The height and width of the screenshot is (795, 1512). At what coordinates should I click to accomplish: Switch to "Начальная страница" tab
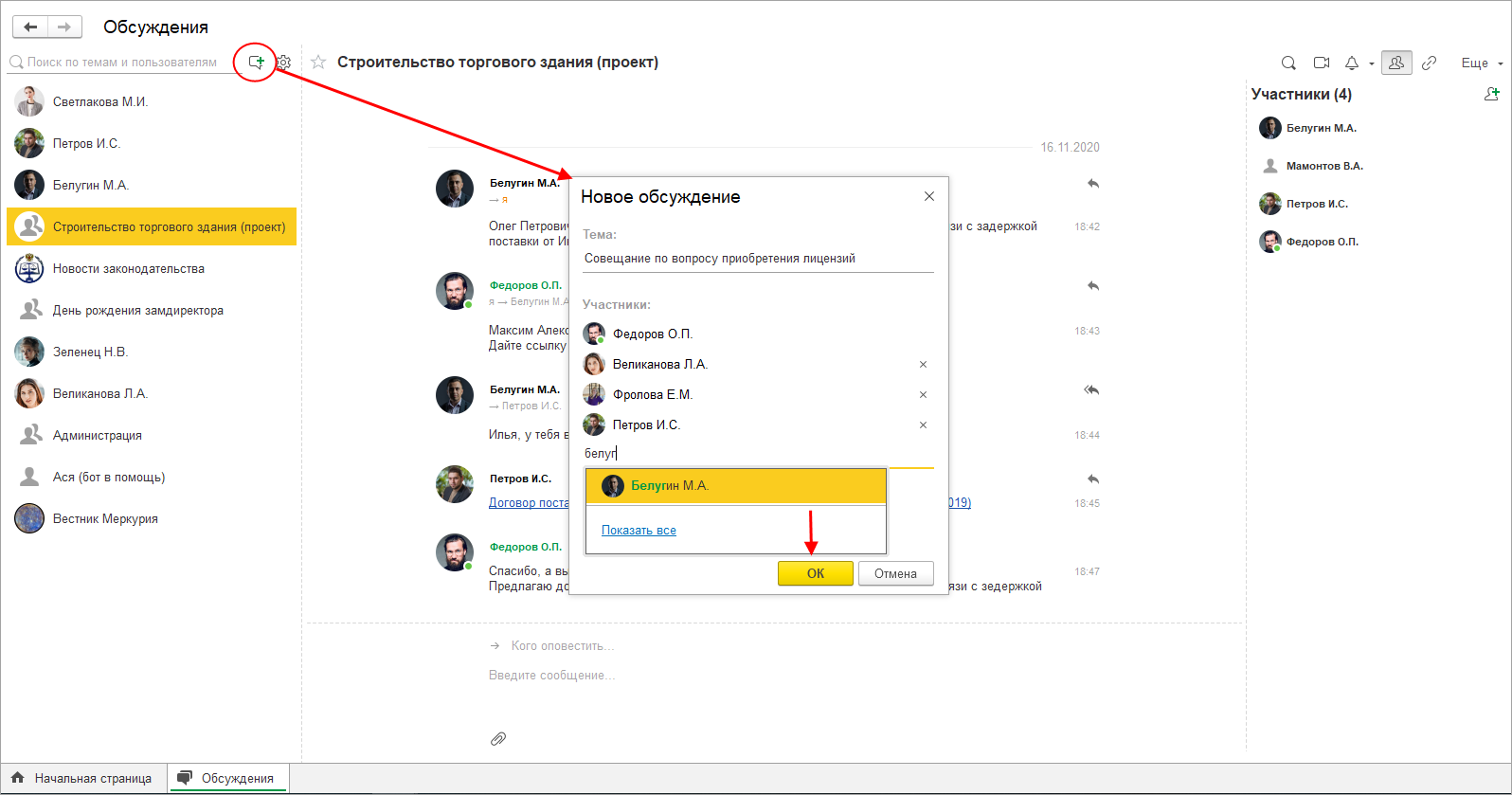click(83, 778)
